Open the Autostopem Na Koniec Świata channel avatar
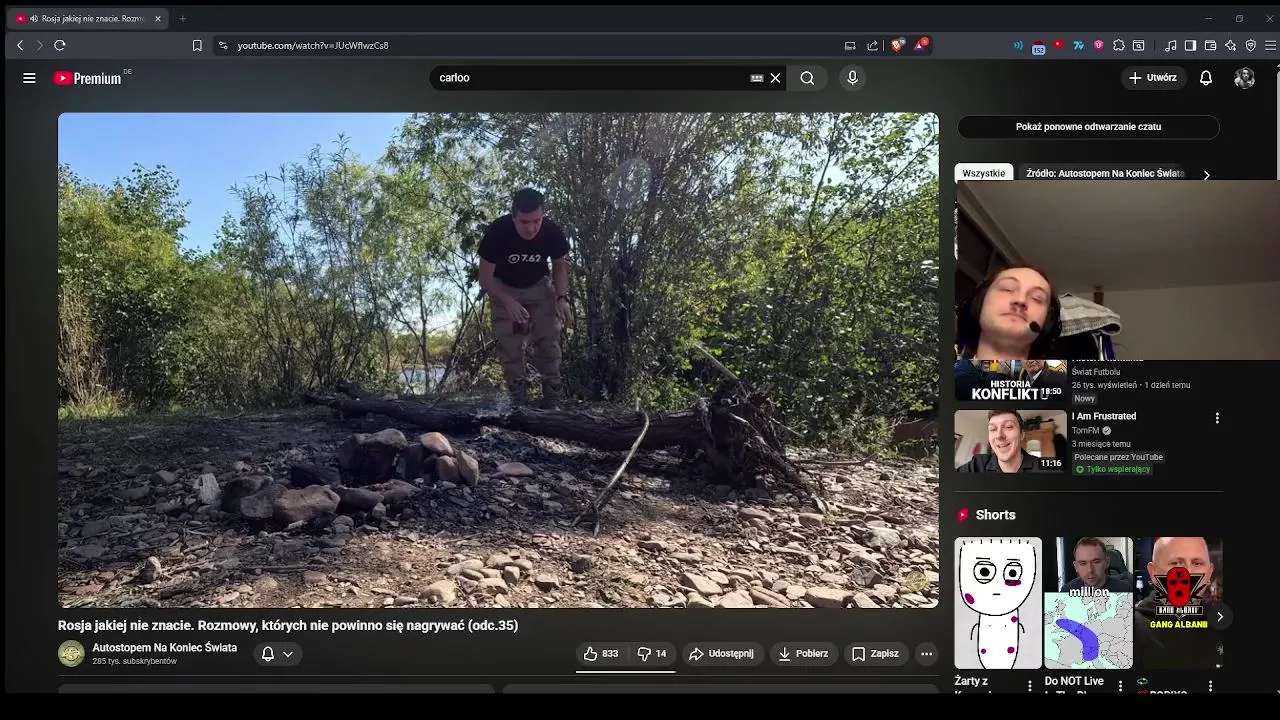 point(71,654)
